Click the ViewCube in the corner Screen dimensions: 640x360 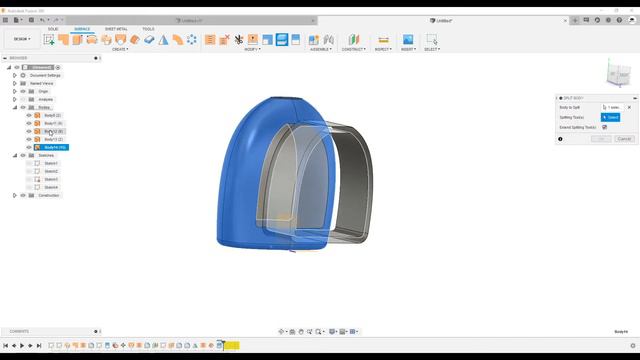[x=619, y=74]
